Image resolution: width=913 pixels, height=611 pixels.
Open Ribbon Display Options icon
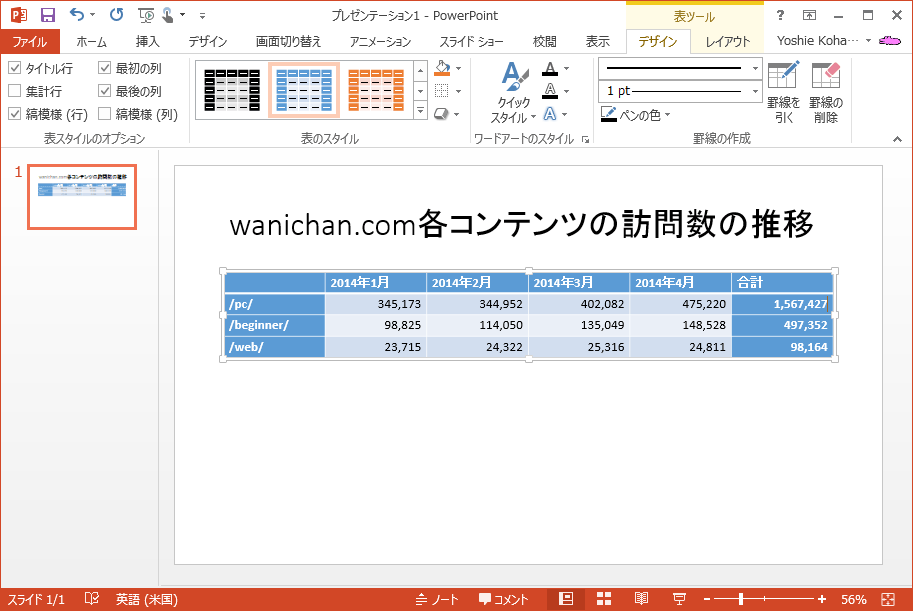809,15
